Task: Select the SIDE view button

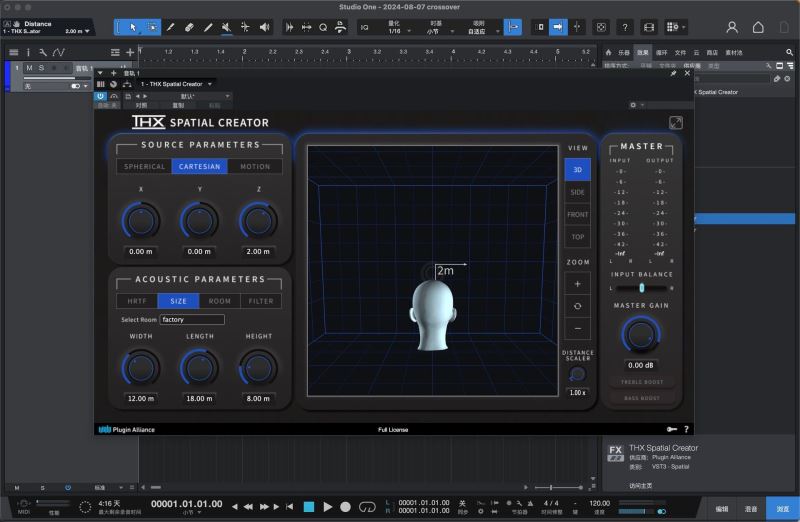Action: (x=578, y=192)
